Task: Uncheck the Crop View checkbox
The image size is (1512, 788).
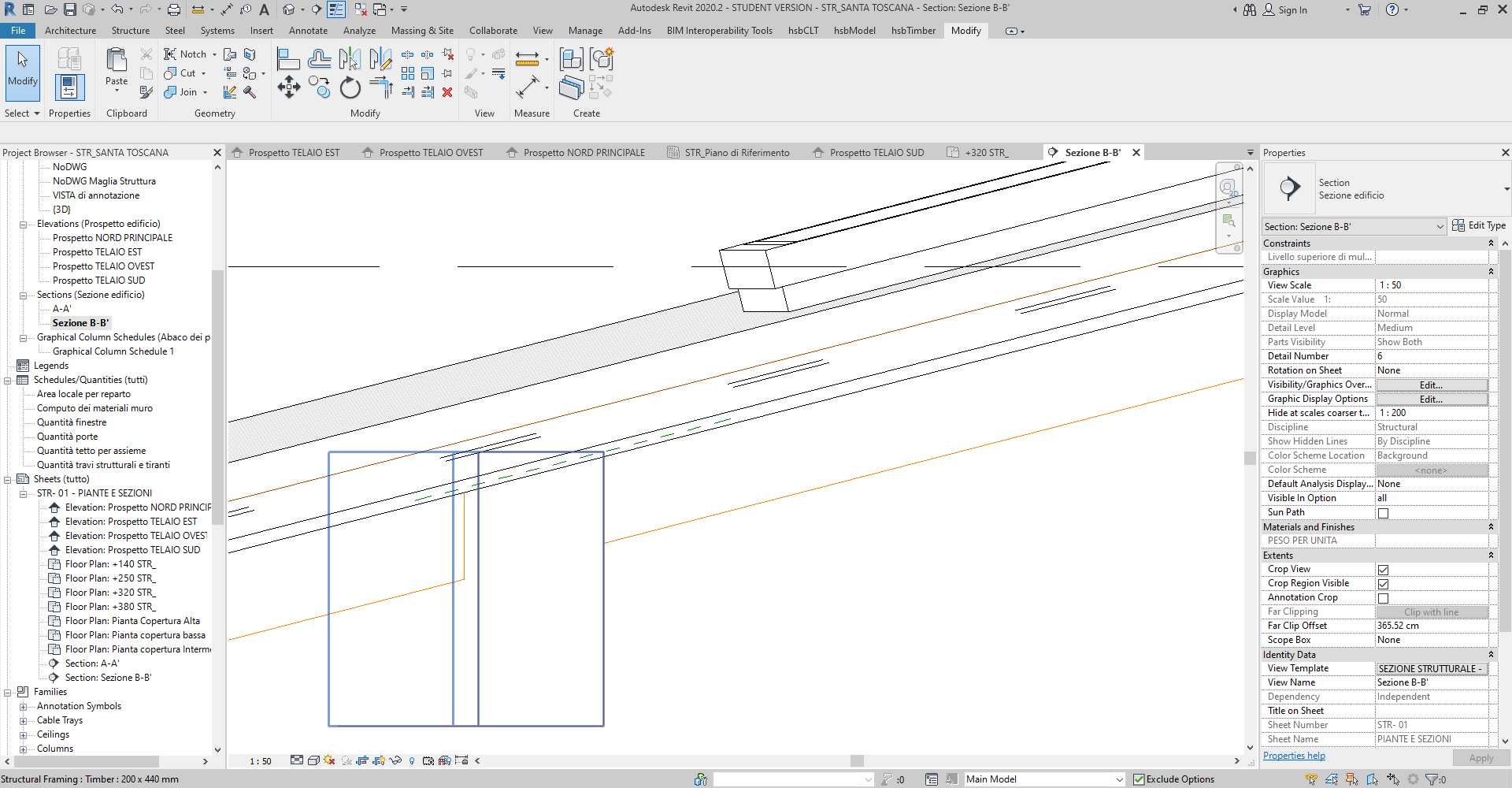Action: coord(1384,569)
